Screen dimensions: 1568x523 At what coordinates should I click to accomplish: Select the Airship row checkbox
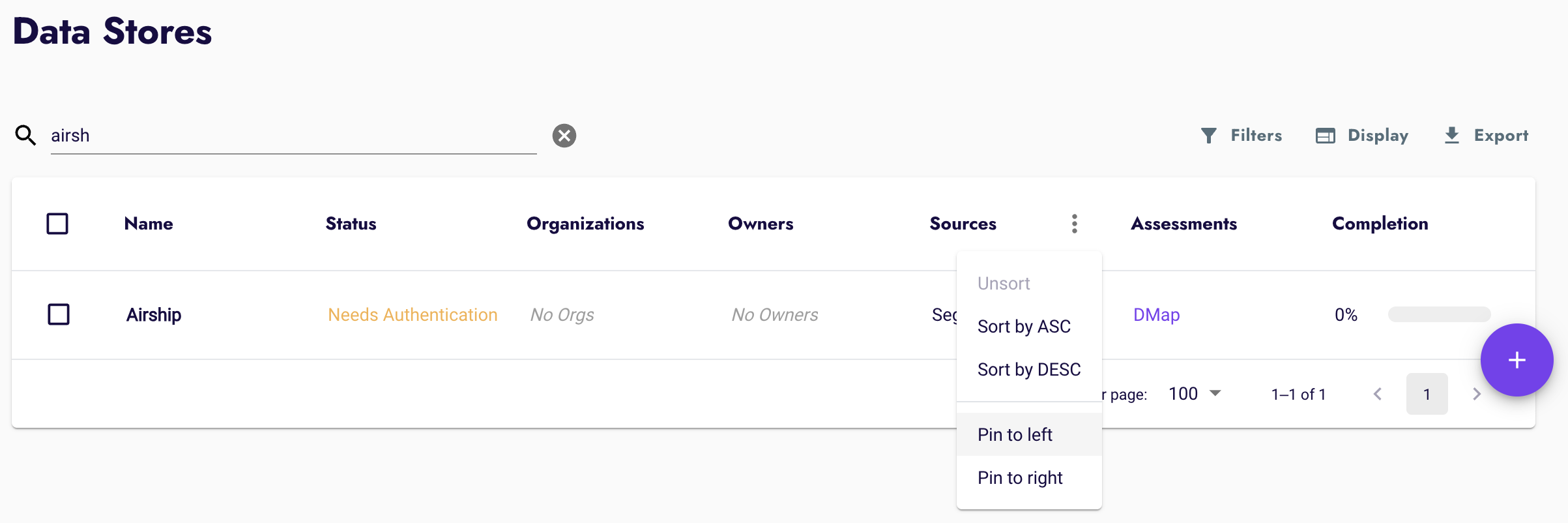(59, 314)
